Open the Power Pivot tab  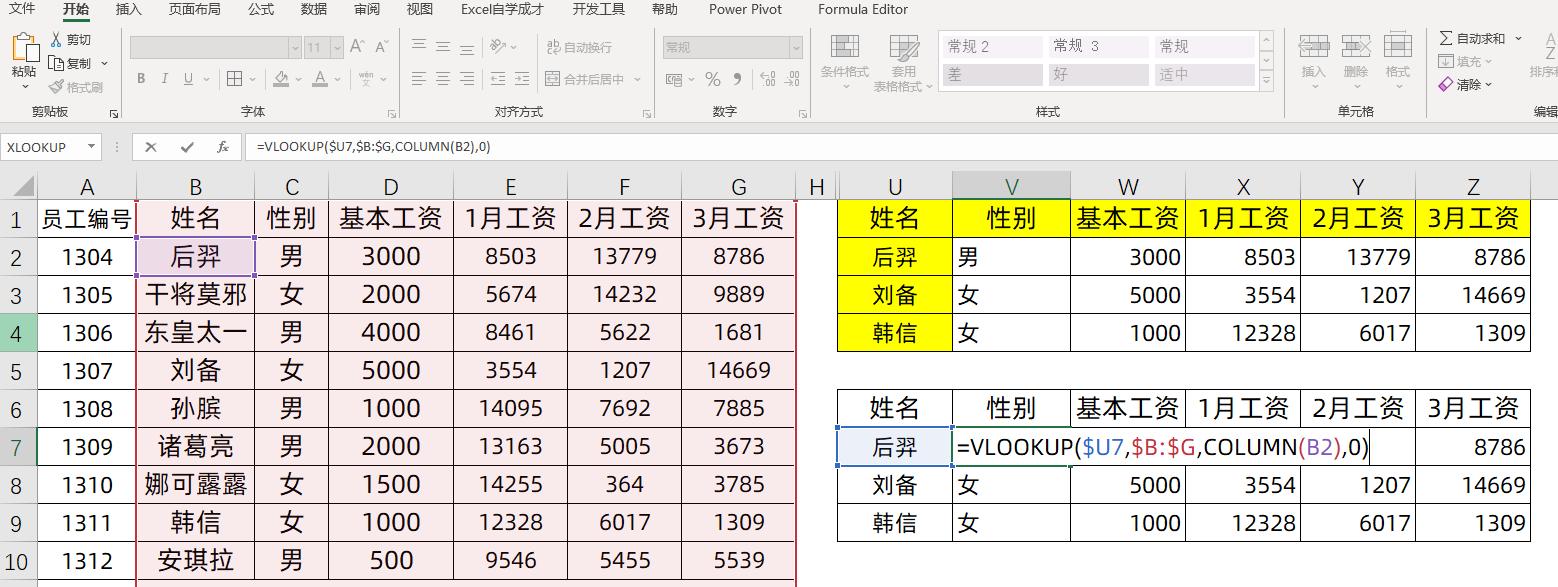[744, 10]
